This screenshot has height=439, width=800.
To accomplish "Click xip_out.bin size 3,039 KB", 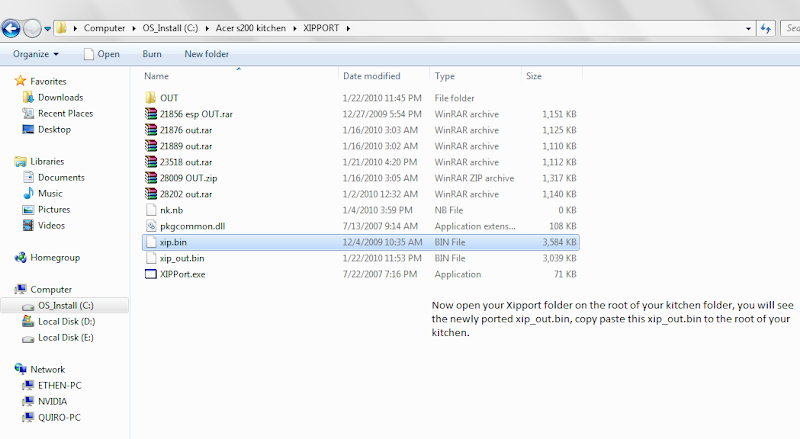I will (x=559, y=258).
